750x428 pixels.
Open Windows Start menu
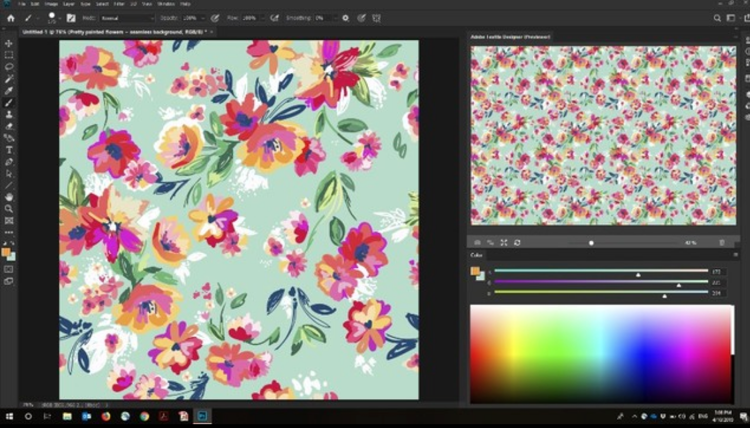(x=9, y=417)
